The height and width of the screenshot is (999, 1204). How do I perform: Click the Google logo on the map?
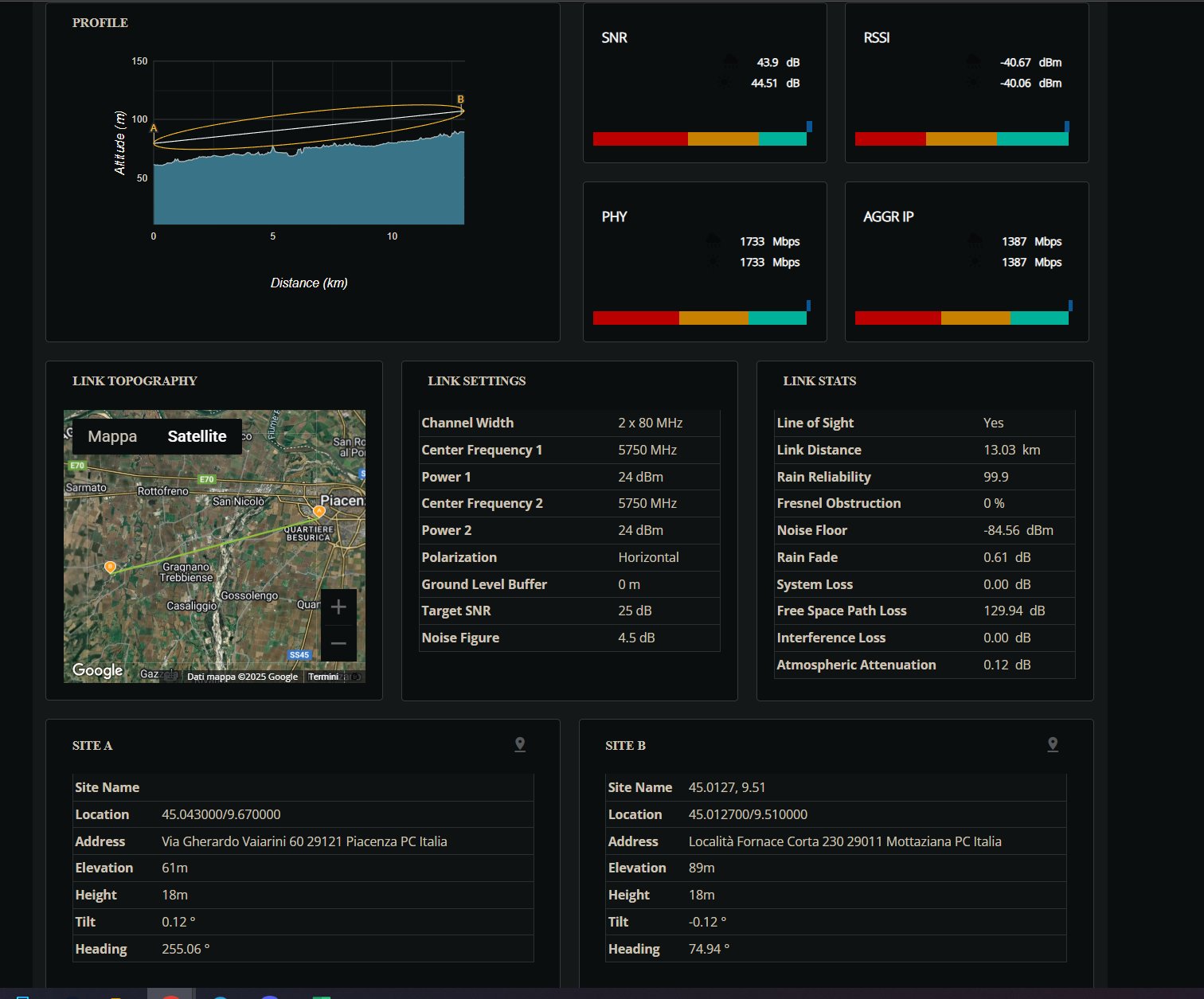coord(97,670)
